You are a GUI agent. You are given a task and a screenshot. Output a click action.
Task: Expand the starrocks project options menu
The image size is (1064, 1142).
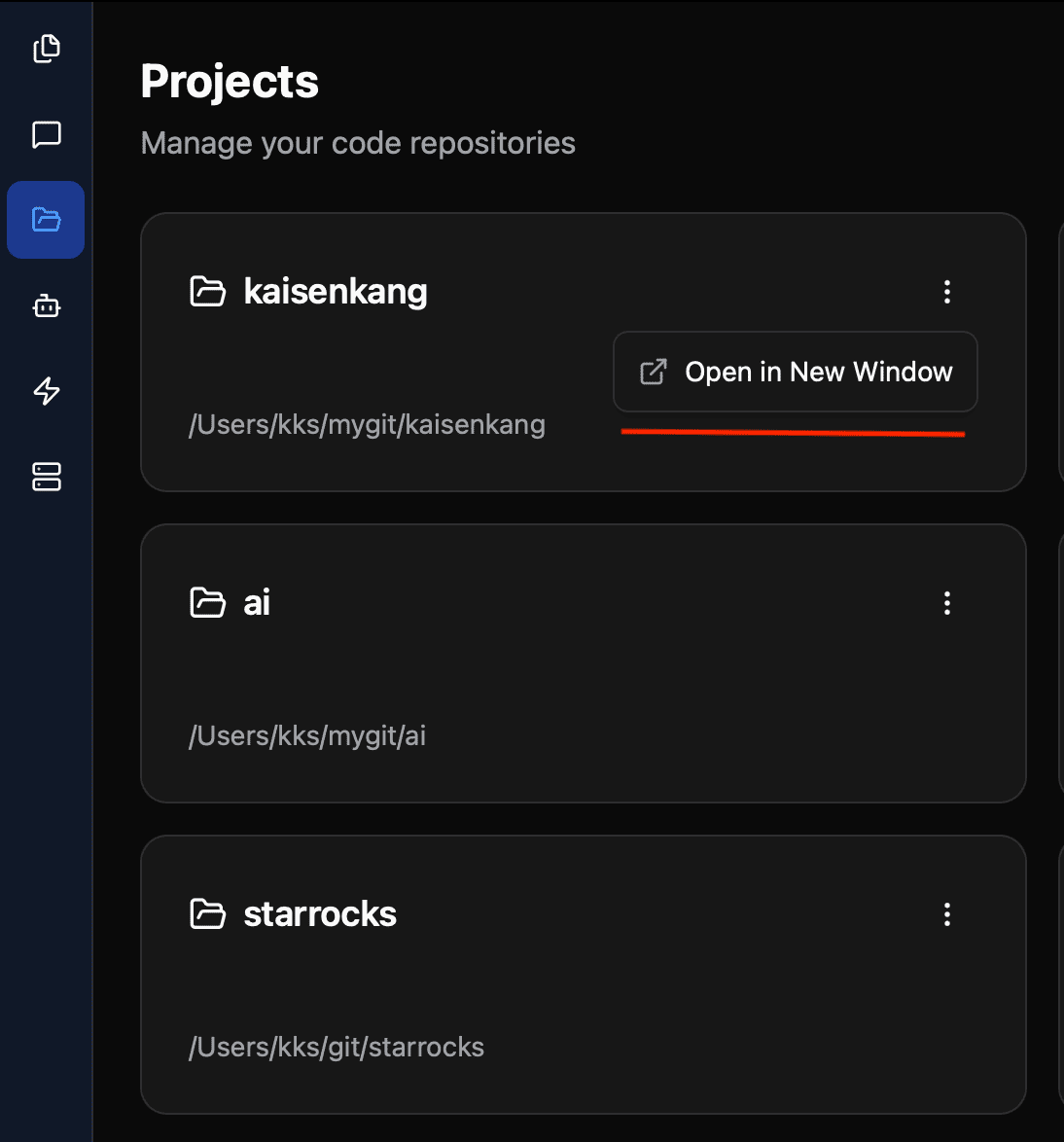click(x=946, y=913)
